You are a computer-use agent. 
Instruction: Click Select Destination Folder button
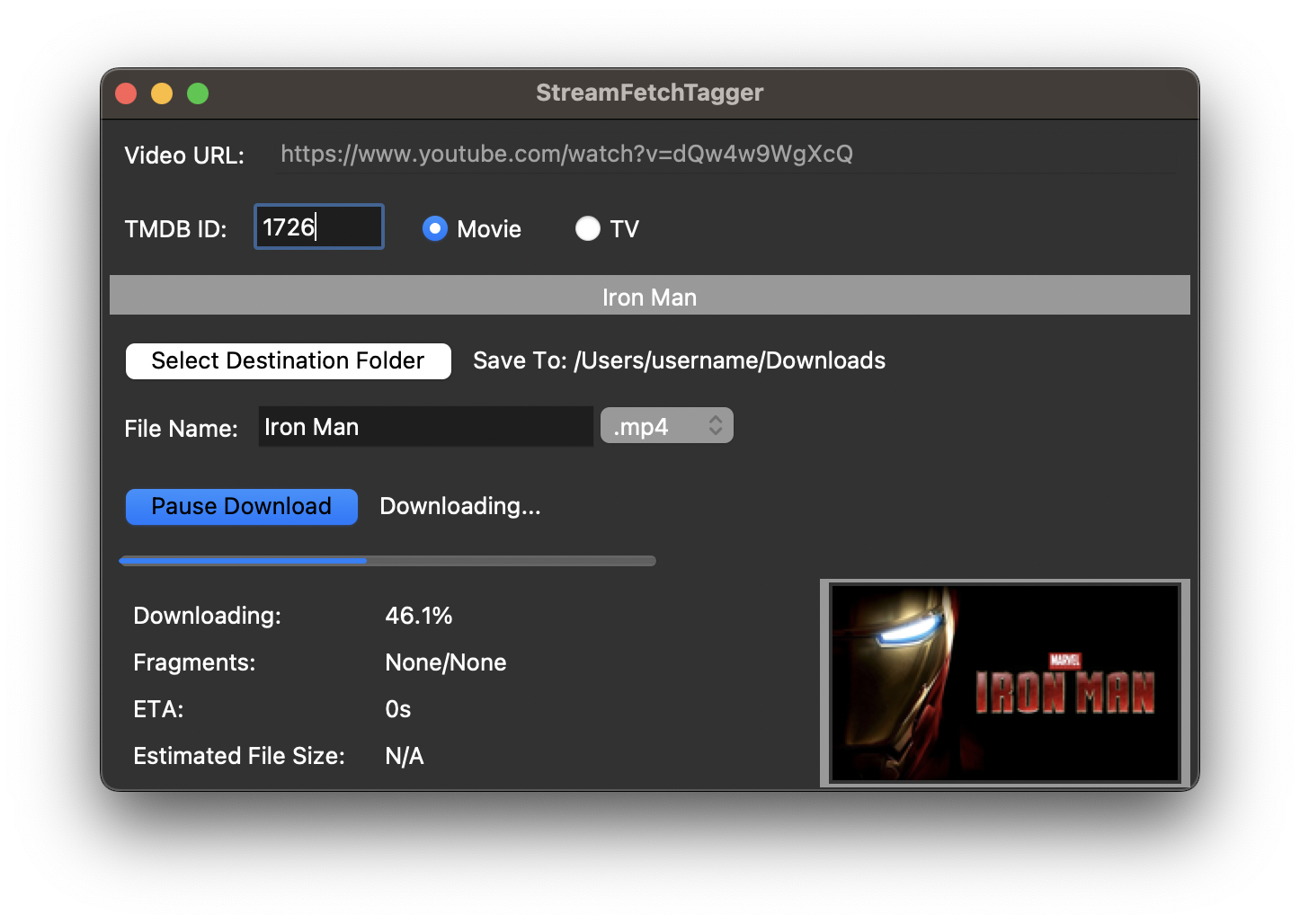coord(289,360)
